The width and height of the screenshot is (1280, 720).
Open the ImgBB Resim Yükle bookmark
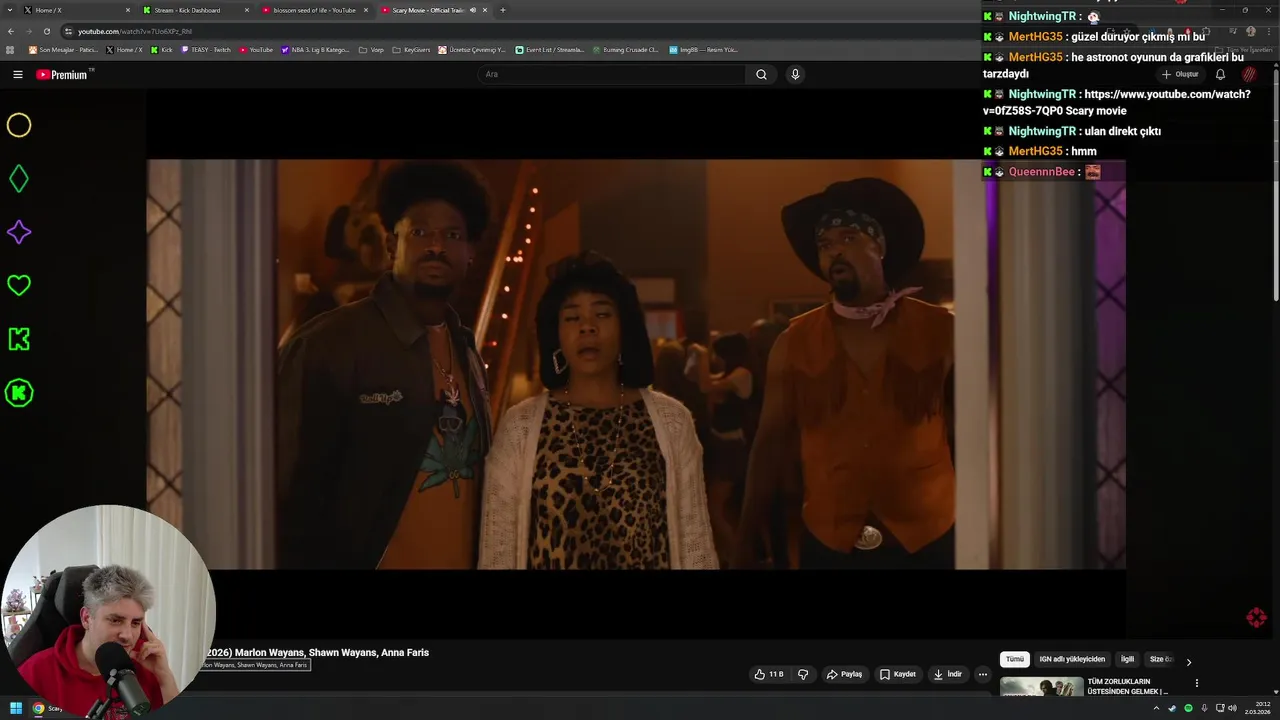click(x=703, y=49)
